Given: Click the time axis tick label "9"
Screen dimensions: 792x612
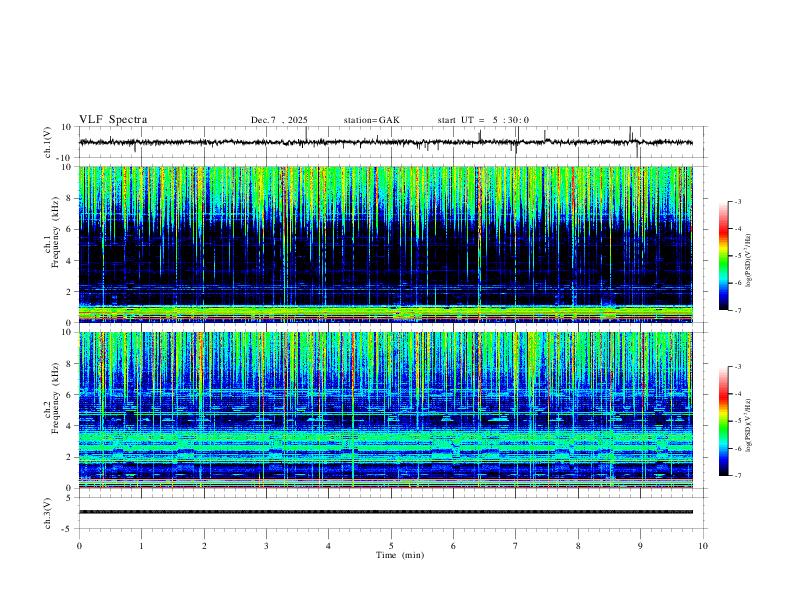Looking at the screenshot, I should click(640, 546).
